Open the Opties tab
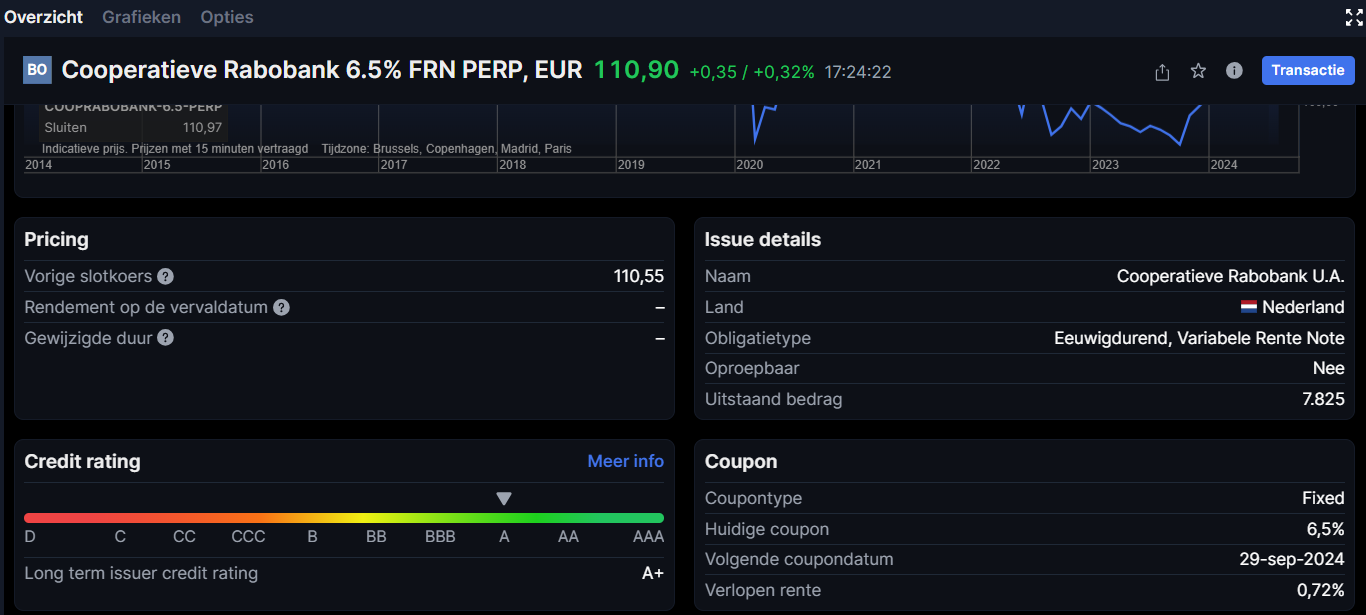1366x615 pixels. coord(227,17)
